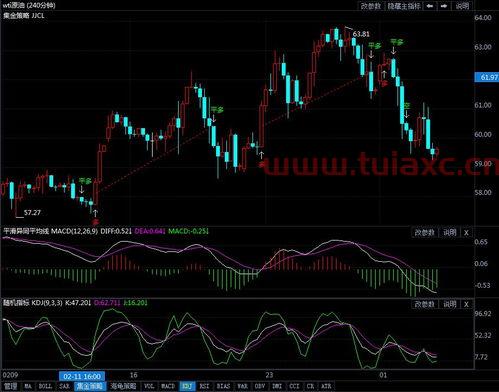The height and width of the screenshot is (392, 499).
Task: Switch to the MACD indicator tab
Action: (x=168, y=386)
